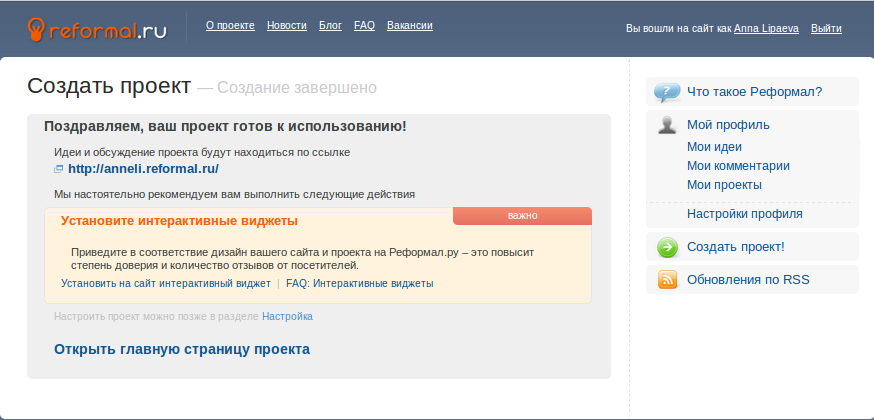Open the Настройка section link
The height and width of the screenshot is (420, 874).
point(287,316)
